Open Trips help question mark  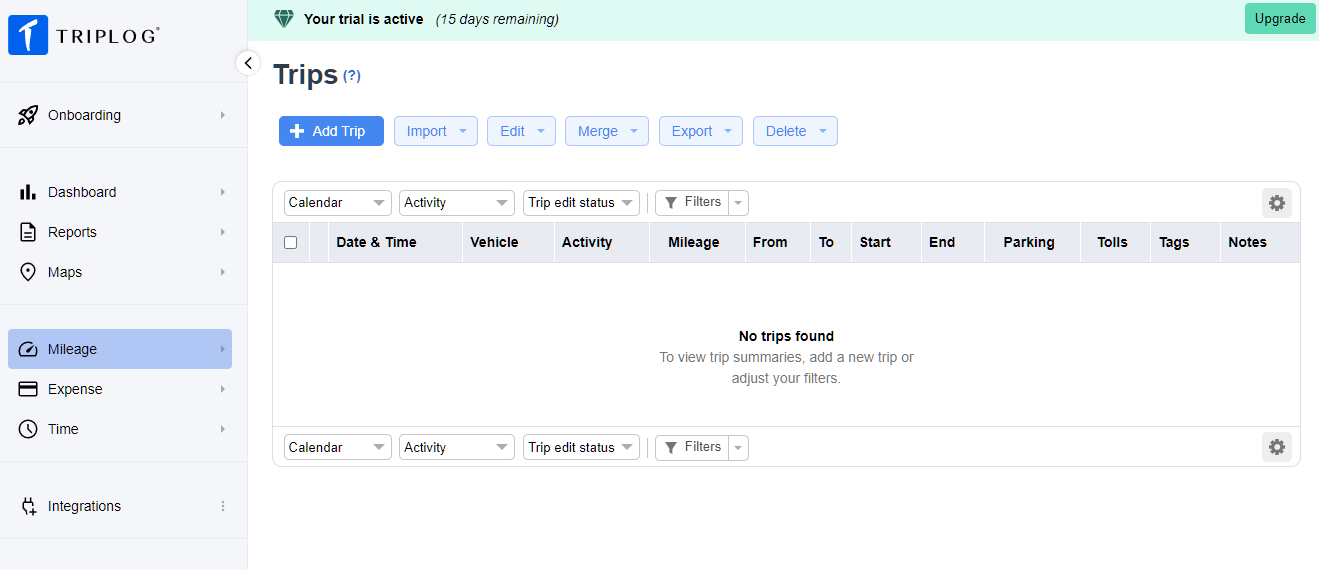[352, 75]
